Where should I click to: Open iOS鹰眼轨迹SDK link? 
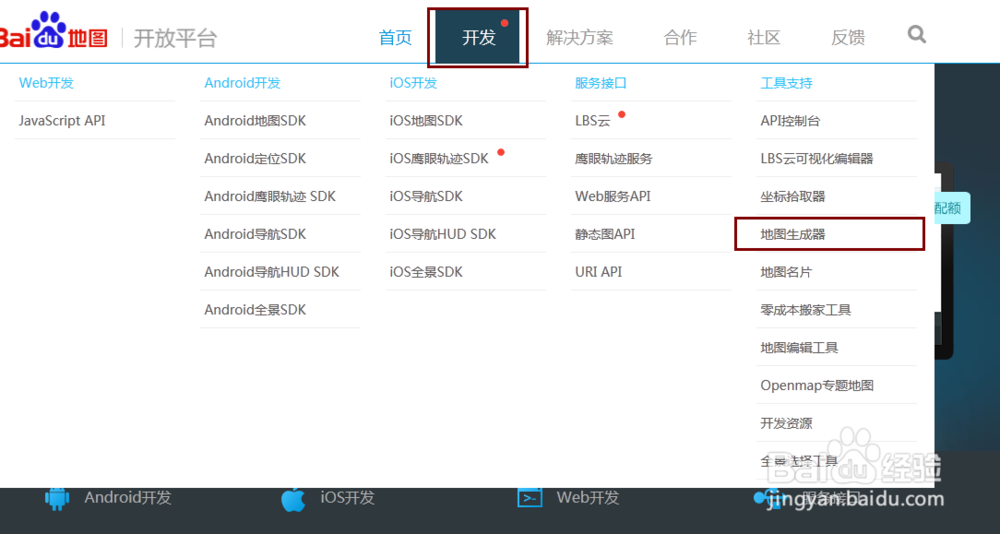coord(439,158)
